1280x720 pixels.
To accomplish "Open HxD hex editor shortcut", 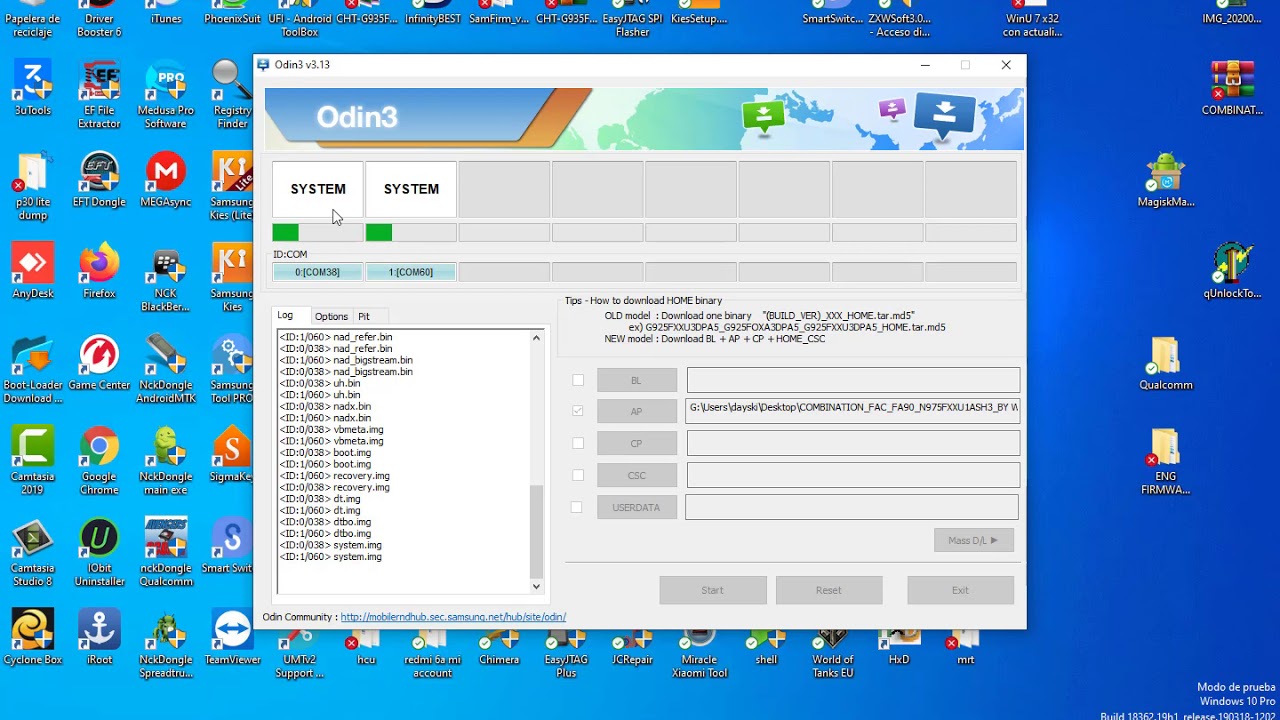I will click(x=899, y=646).
